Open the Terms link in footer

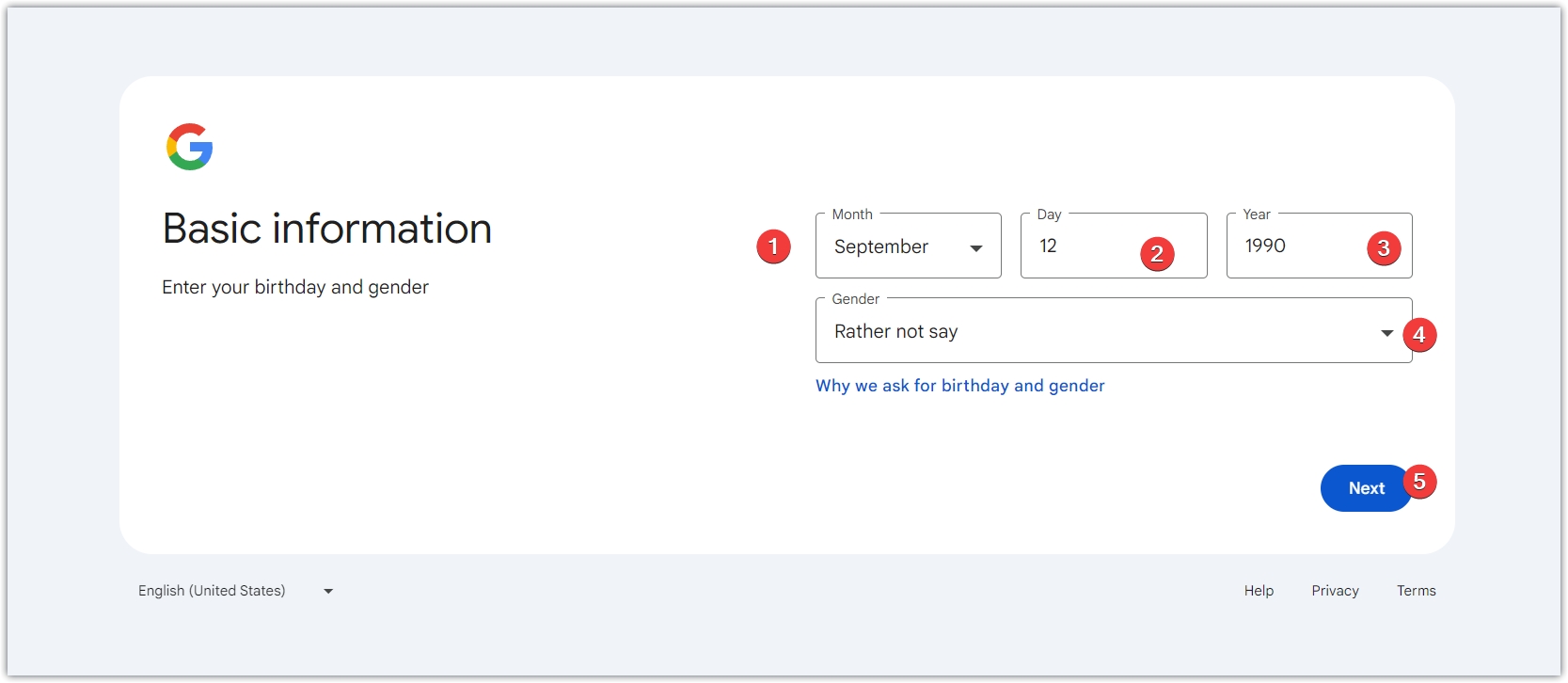click(1416, 591)
